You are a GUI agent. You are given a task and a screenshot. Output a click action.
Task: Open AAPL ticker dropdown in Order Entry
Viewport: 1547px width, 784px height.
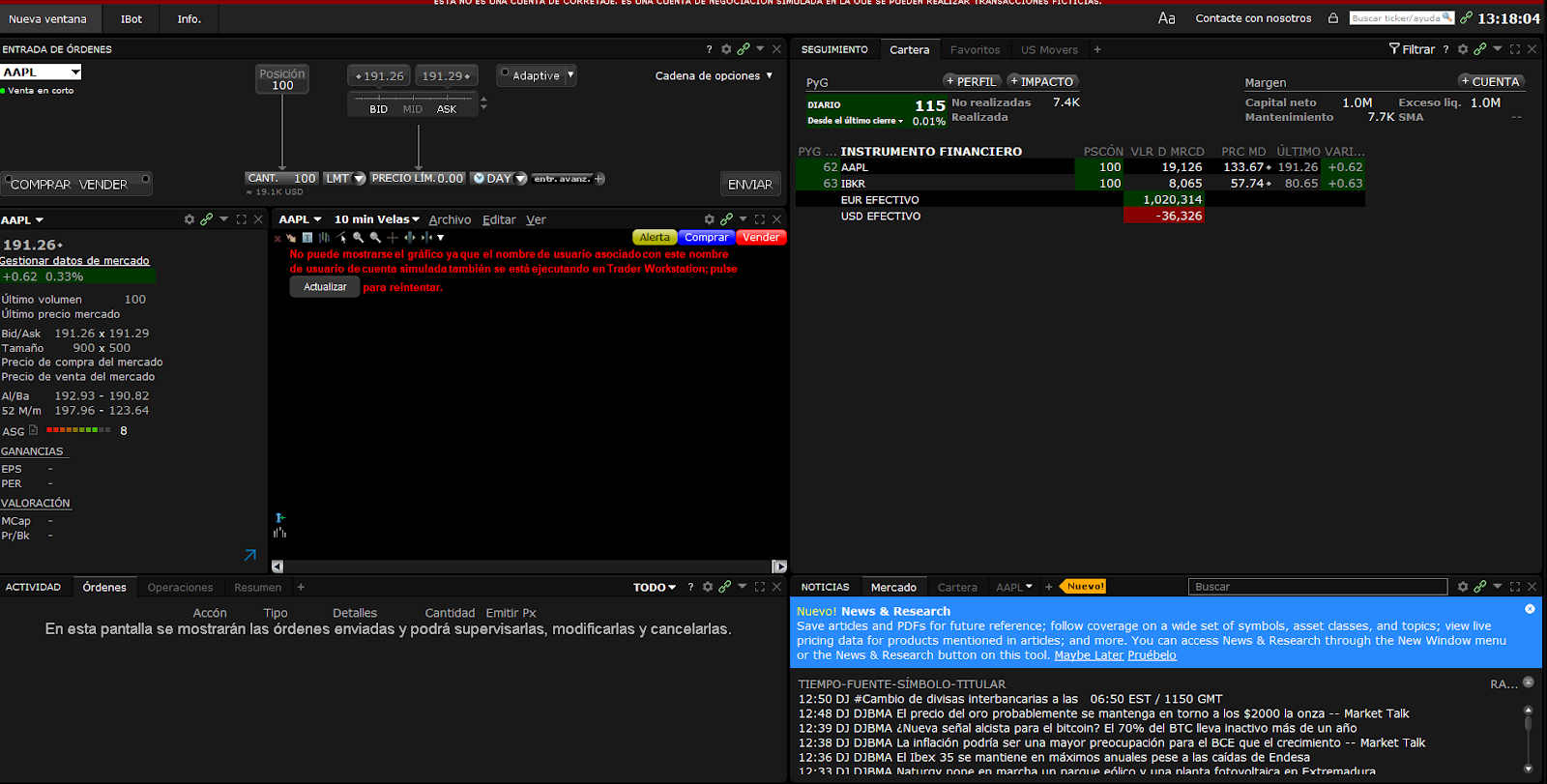75,73
